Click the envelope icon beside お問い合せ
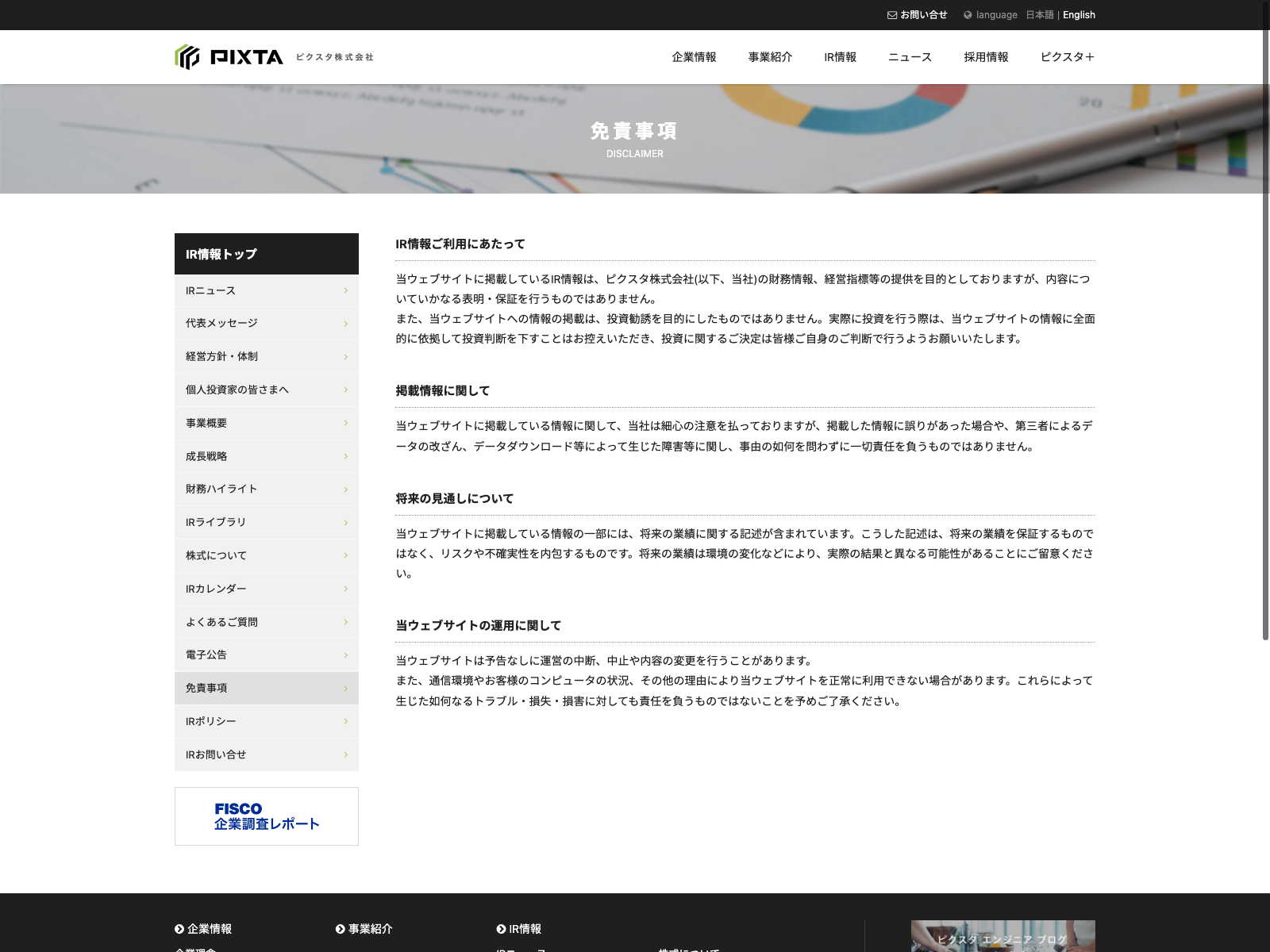 point(892,15)
